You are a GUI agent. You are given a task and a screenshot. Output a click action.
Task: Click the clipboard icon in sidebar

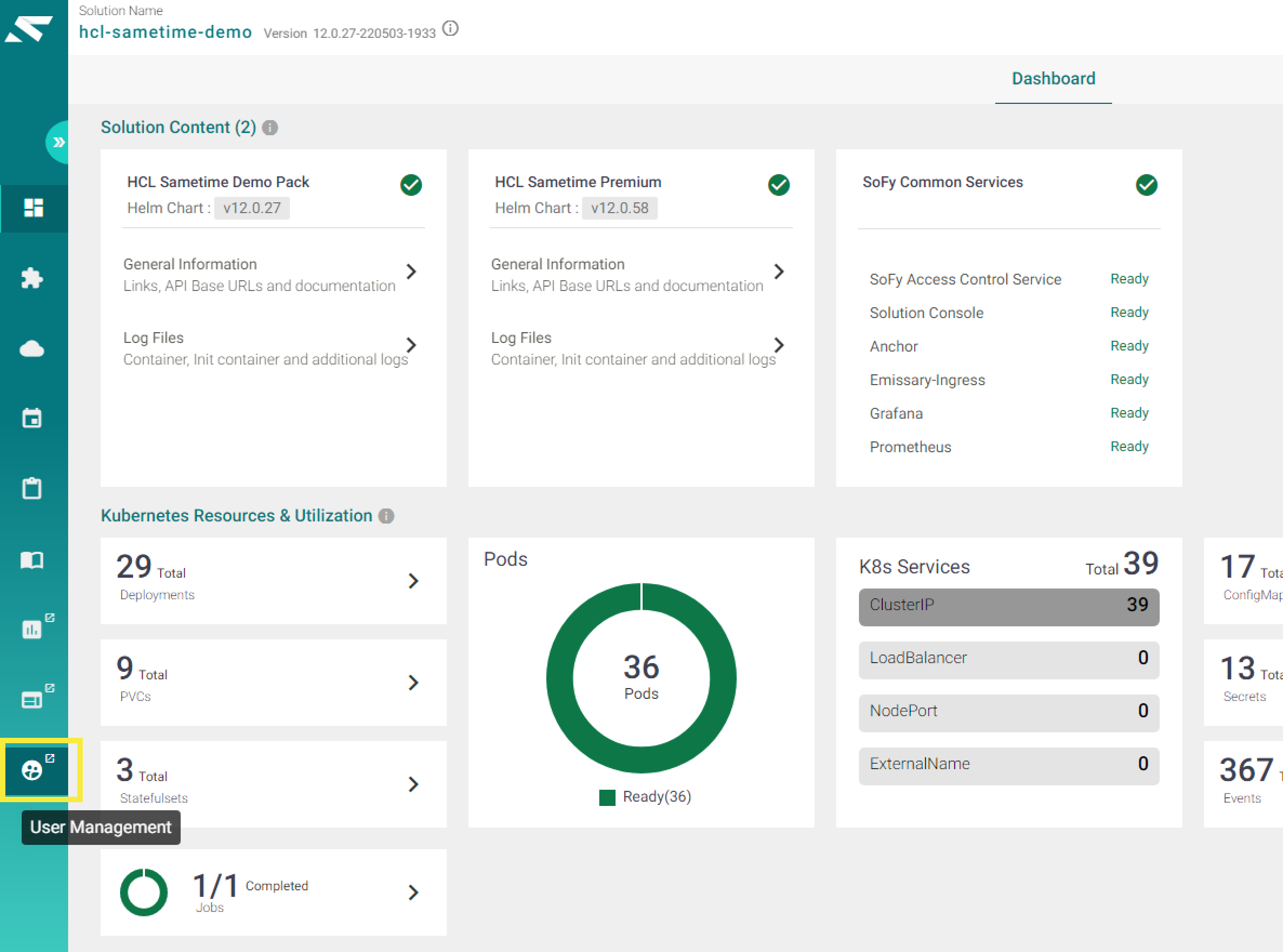pos(32,488)
